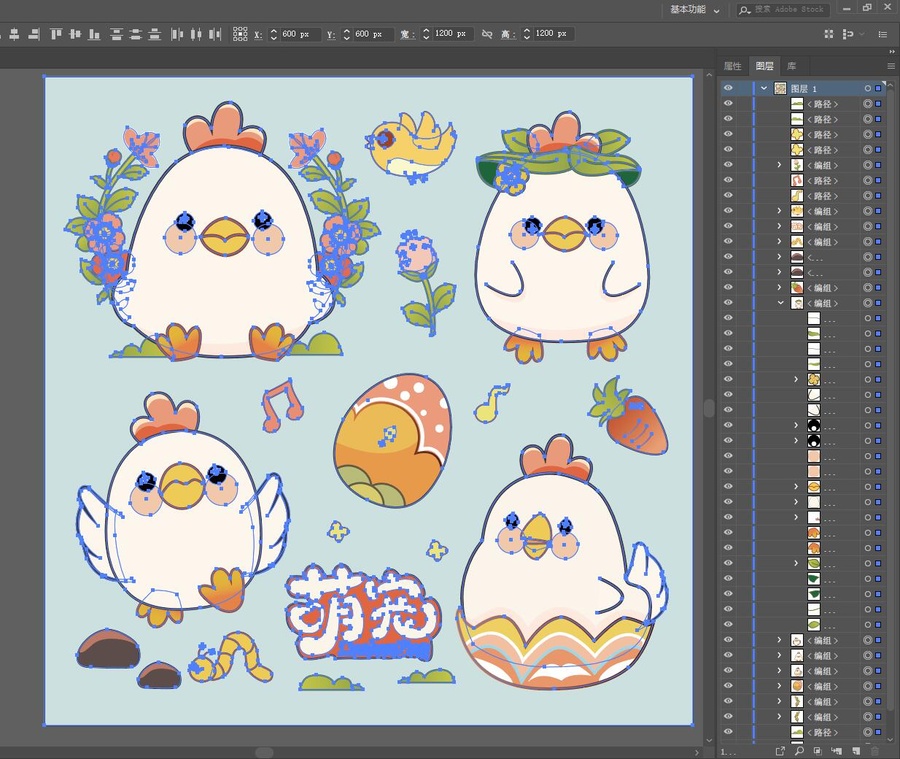Image resolution: width=900 pixels, height=759 pixels.
Task: Click the Locate Object magnifier icon
Action: tap(799, 751)
